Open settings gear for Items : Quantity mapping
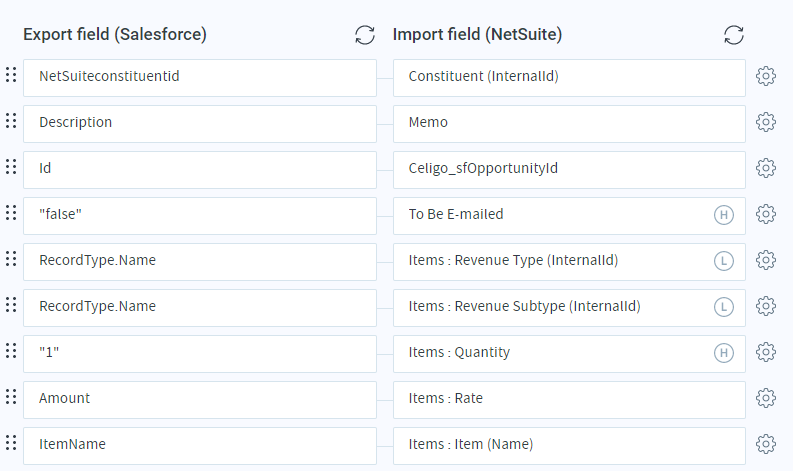Screen dimensions: 793x471 pyautogui.click(x=766, y=352)
